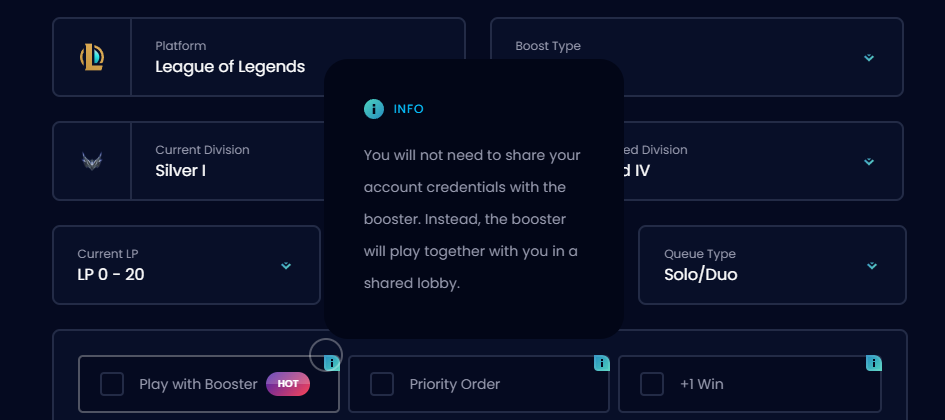Viewport: 945px width, 420px height.
Task: Click the League of Legends logo icon
Action: 92,57
